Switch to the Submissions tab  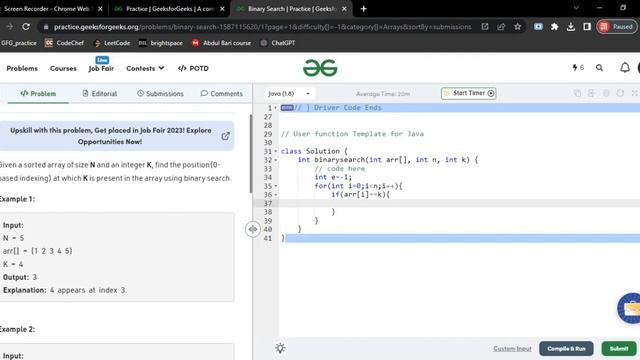click(x=160, y=93)
